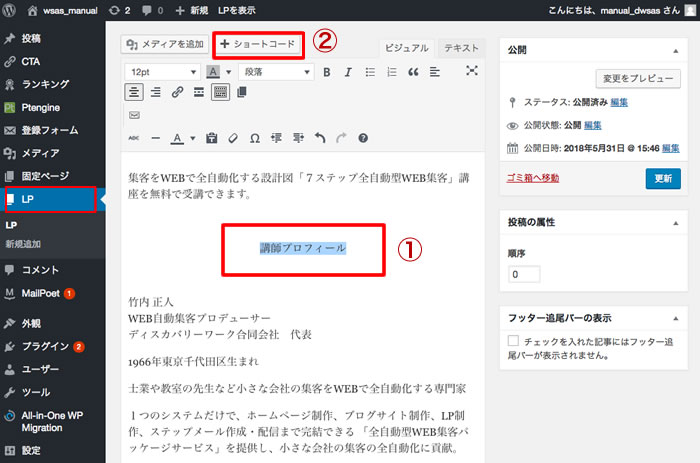Image resolution: width=700 pixels, height=463 pixels.
Task: Insert special character with omega icon
Action: (x=254, y=138)
